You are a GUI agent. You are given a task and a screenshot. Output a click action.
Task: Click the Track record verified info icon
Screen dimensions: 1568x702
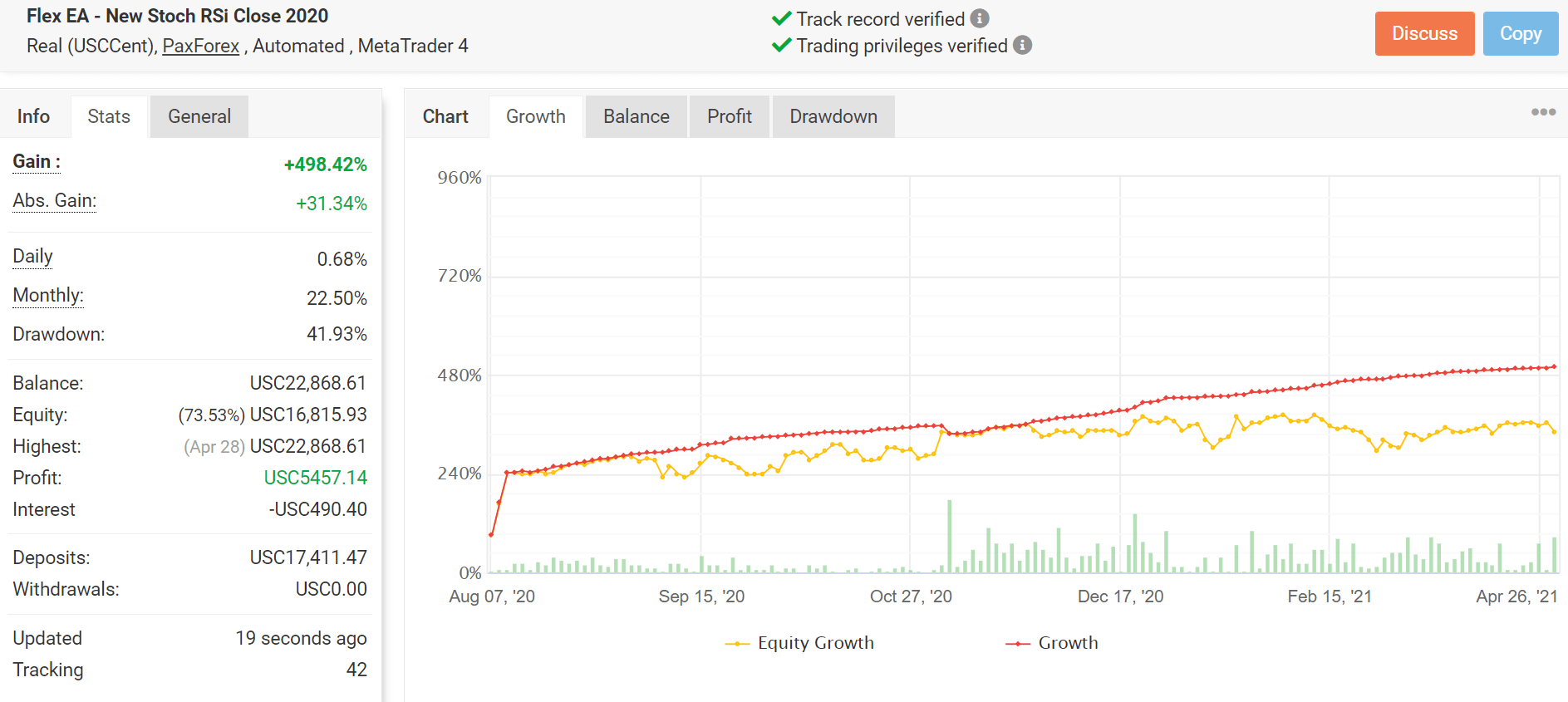980,18
